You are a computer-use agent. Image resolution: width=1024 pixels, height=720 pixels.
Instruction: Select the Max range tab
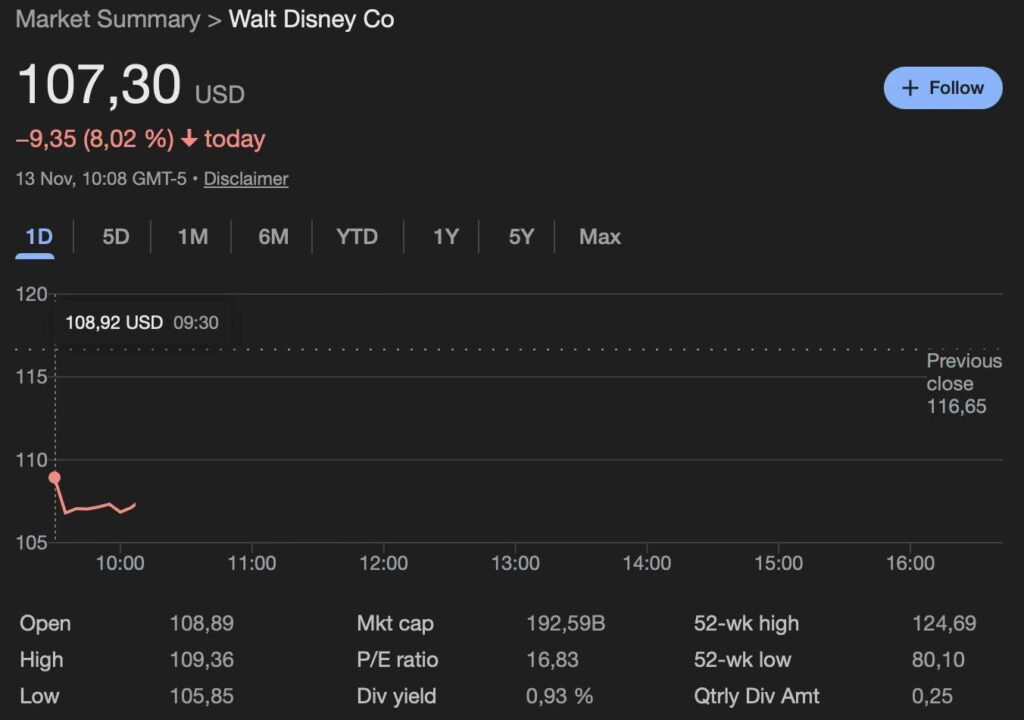pyautogui.click(x=600, y=237)
